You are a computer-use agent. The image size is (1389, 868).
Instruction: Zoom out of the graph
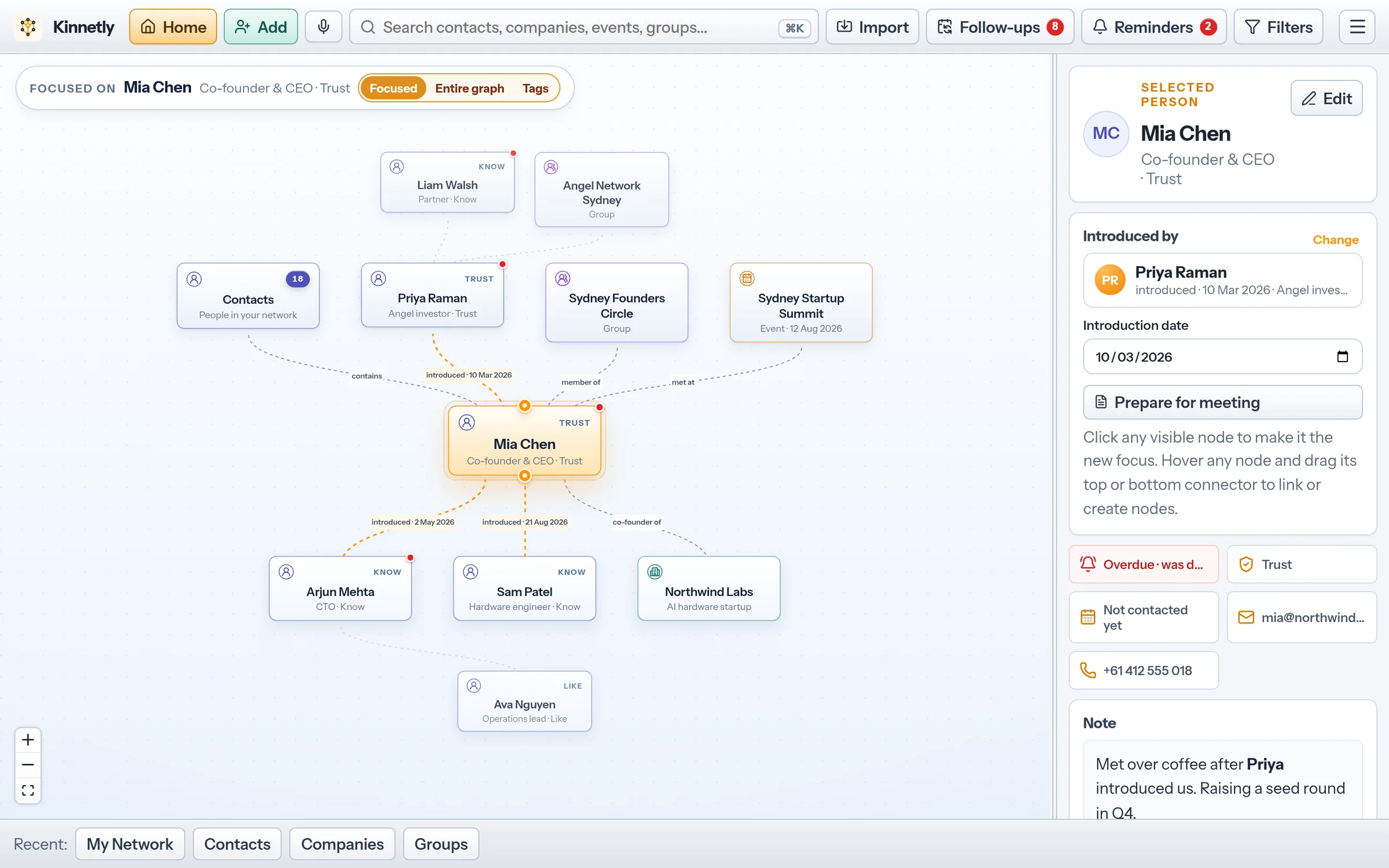[28, 764]
